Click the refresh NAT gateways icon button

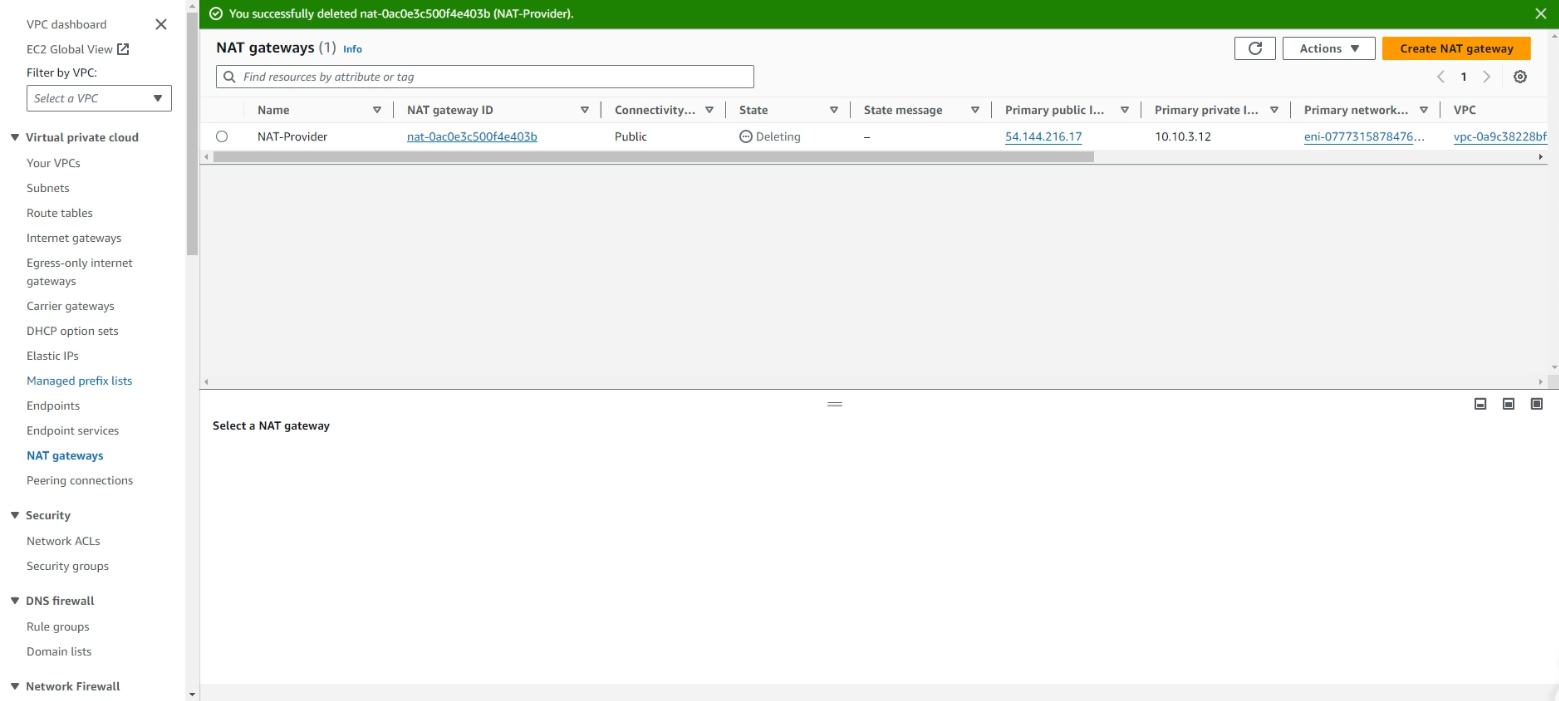coord(1255,48)
